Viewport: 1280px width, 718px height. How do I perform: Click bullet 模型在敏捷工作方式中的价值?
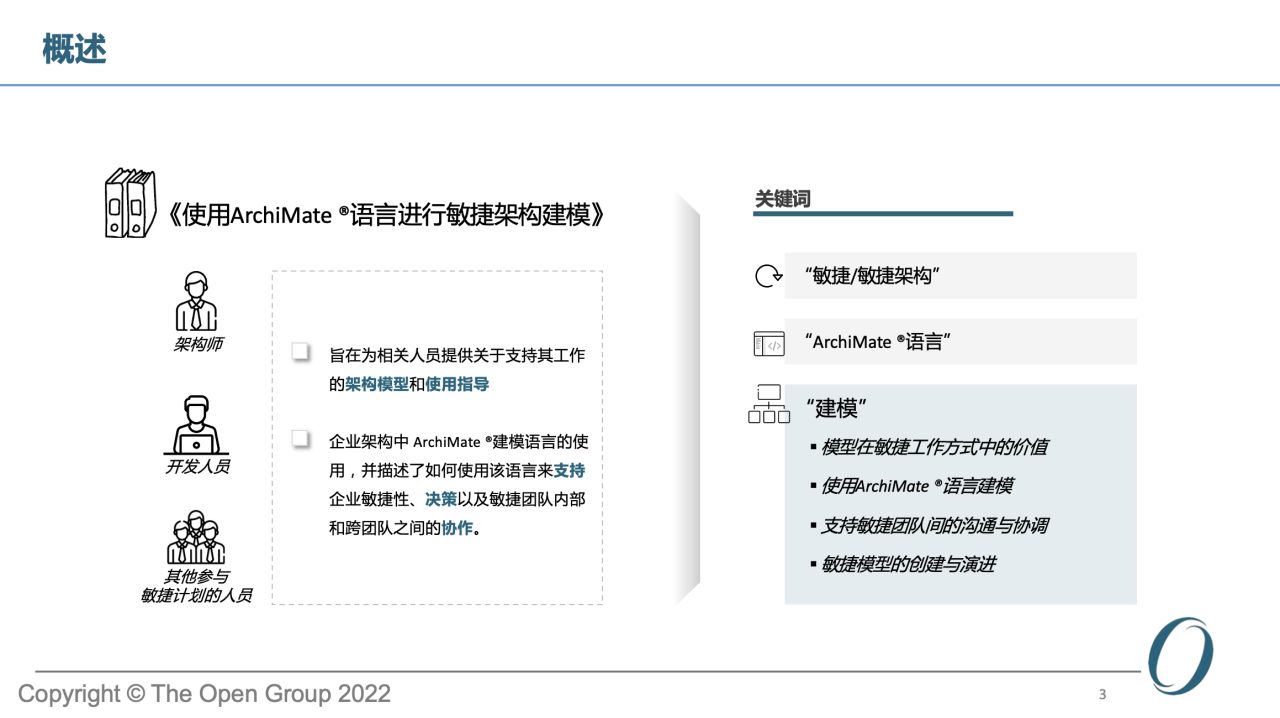pos(929,447)
